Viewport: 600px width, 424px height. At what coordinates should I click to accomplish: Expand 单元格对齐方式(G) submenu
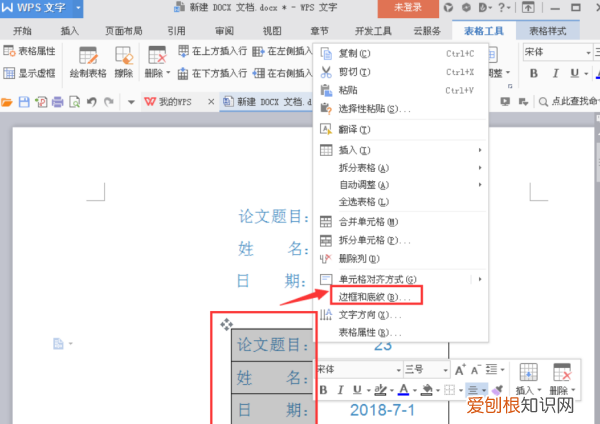click(401, 279)
